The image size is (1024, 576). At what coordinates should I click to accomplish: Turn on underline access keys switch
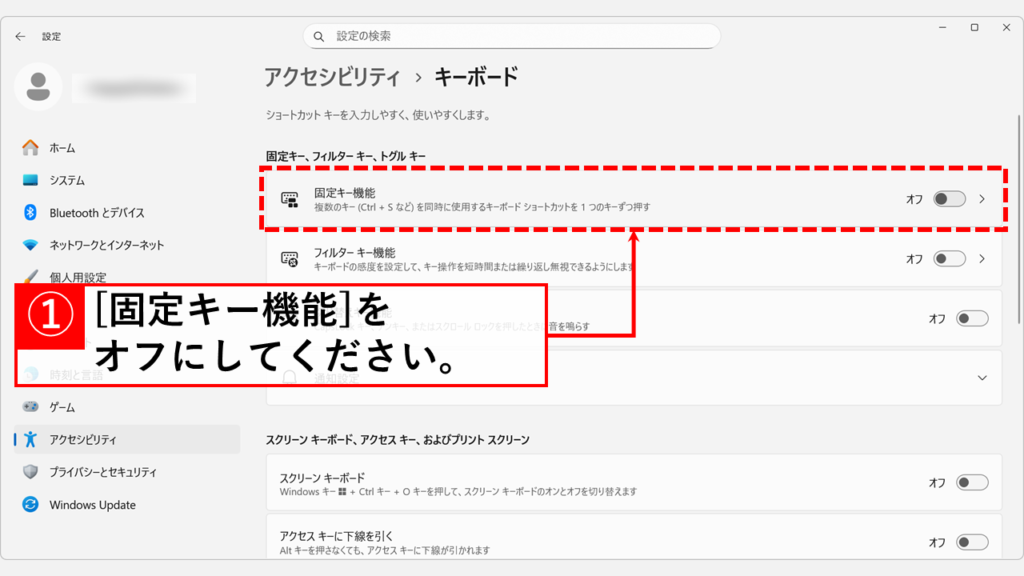click(x=971, y=542)
